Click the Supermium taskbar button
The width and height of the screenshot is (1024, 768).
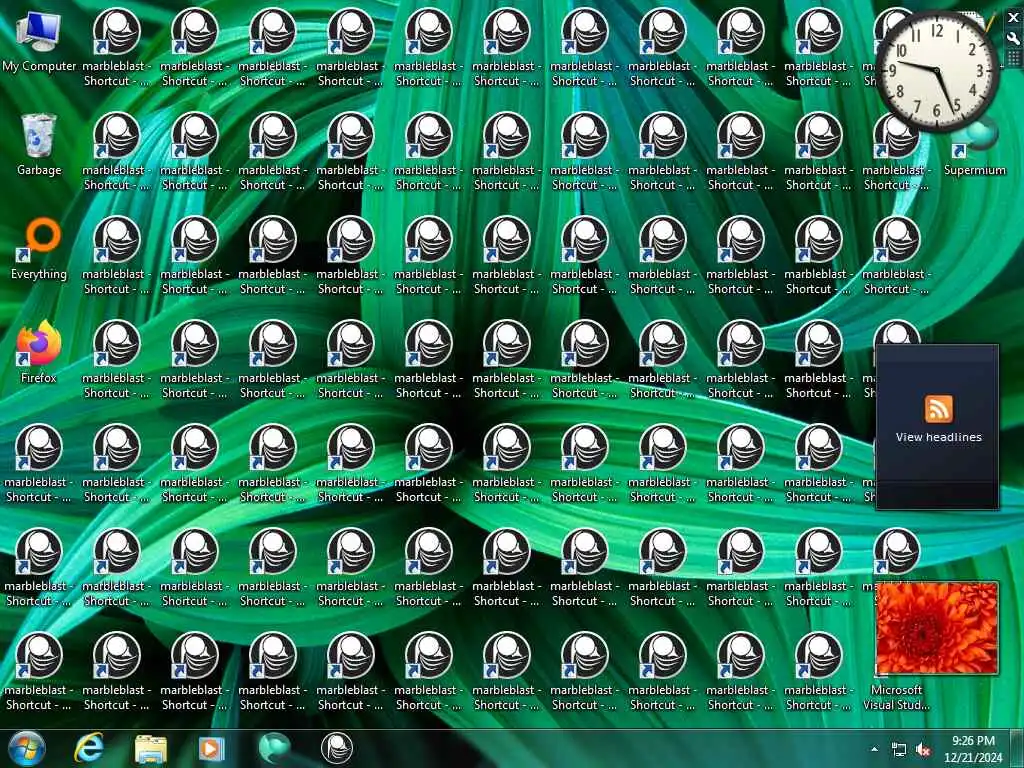coord(274,748)
